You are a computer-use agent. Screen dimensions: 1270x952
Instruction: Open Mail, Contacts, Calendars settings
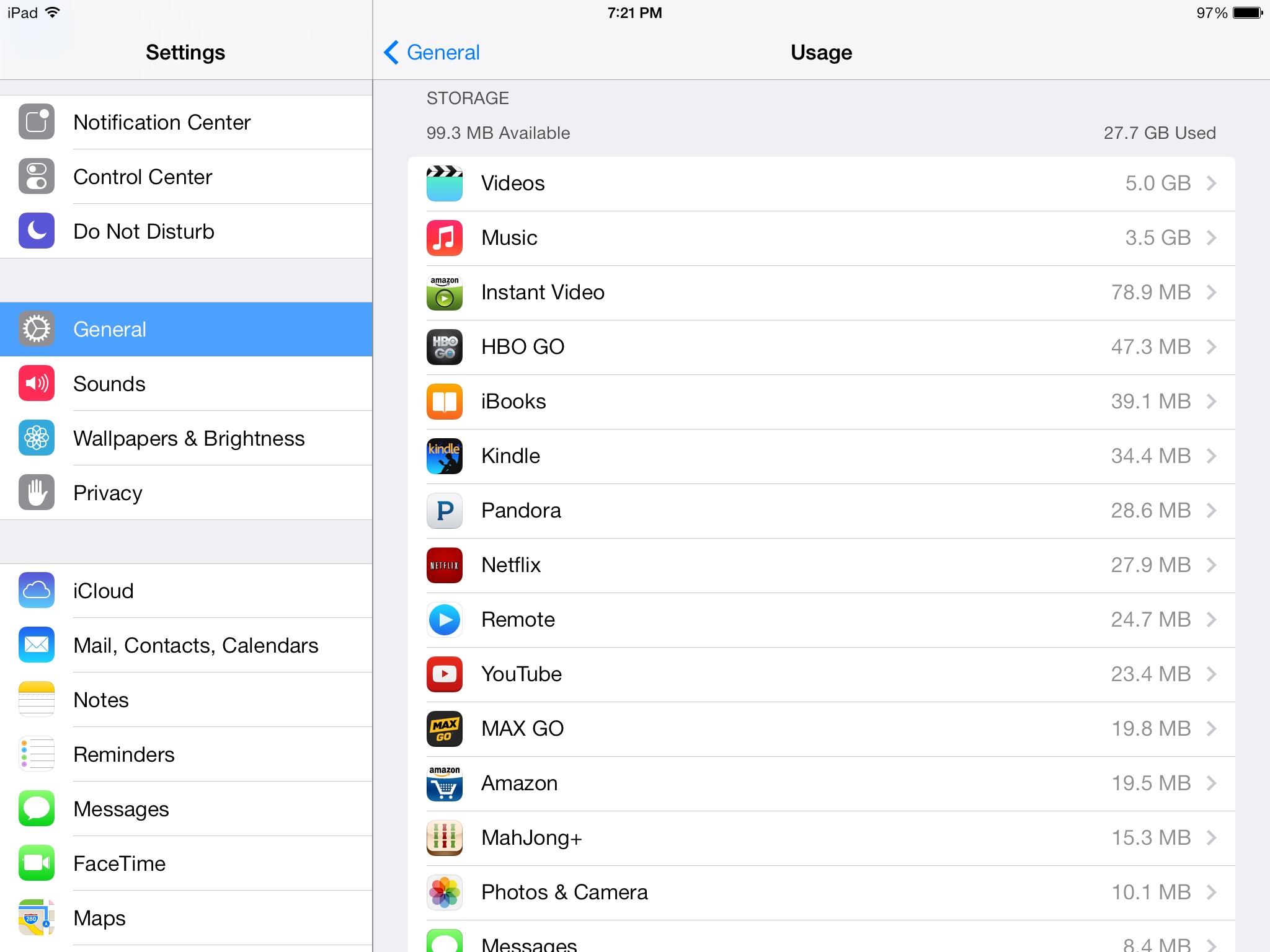(x=186, y=645)
